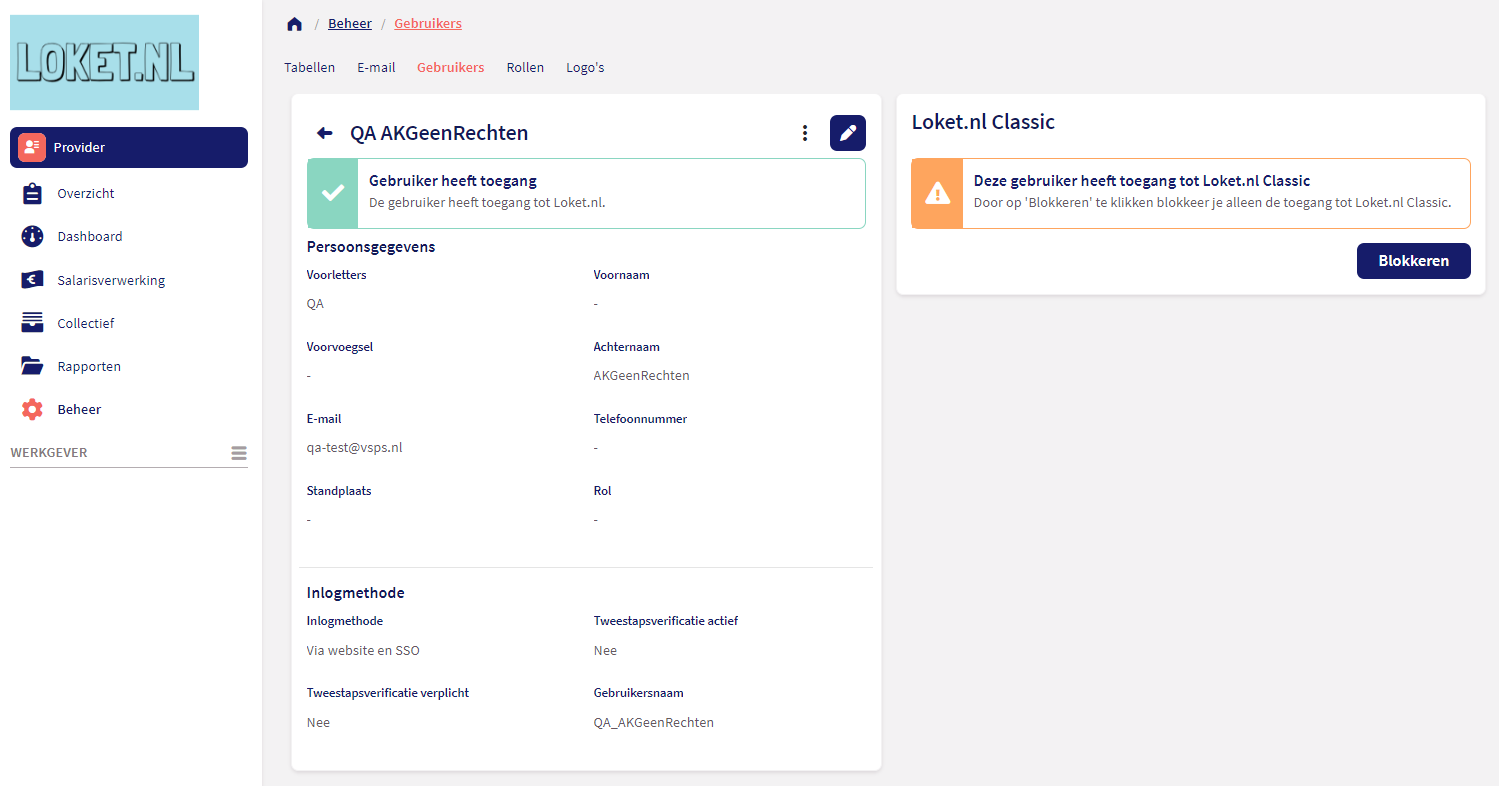Expand the Werkgever hamburger menu
Screen dimensions: 1499x786
(239, 453)
